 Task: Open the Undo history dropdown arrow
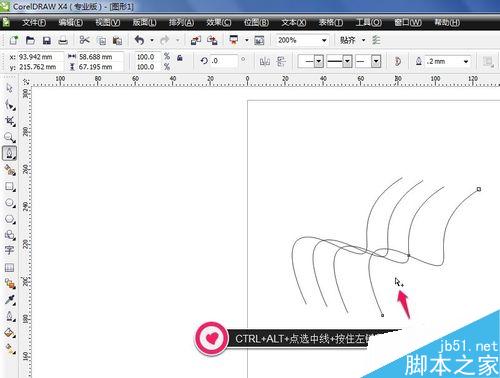pos(152,40)
